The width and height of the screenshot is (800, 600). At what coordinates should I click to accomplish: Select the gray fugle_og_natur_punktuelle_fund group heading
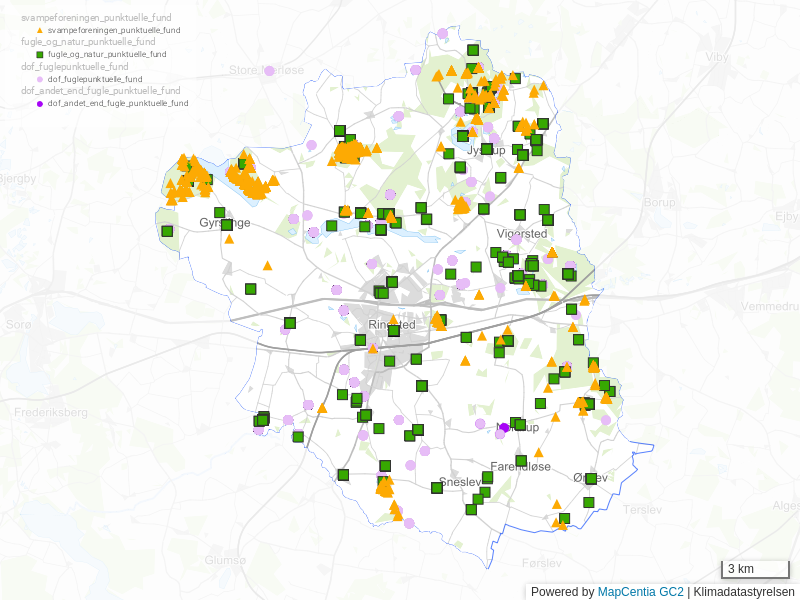coord(88,42)
